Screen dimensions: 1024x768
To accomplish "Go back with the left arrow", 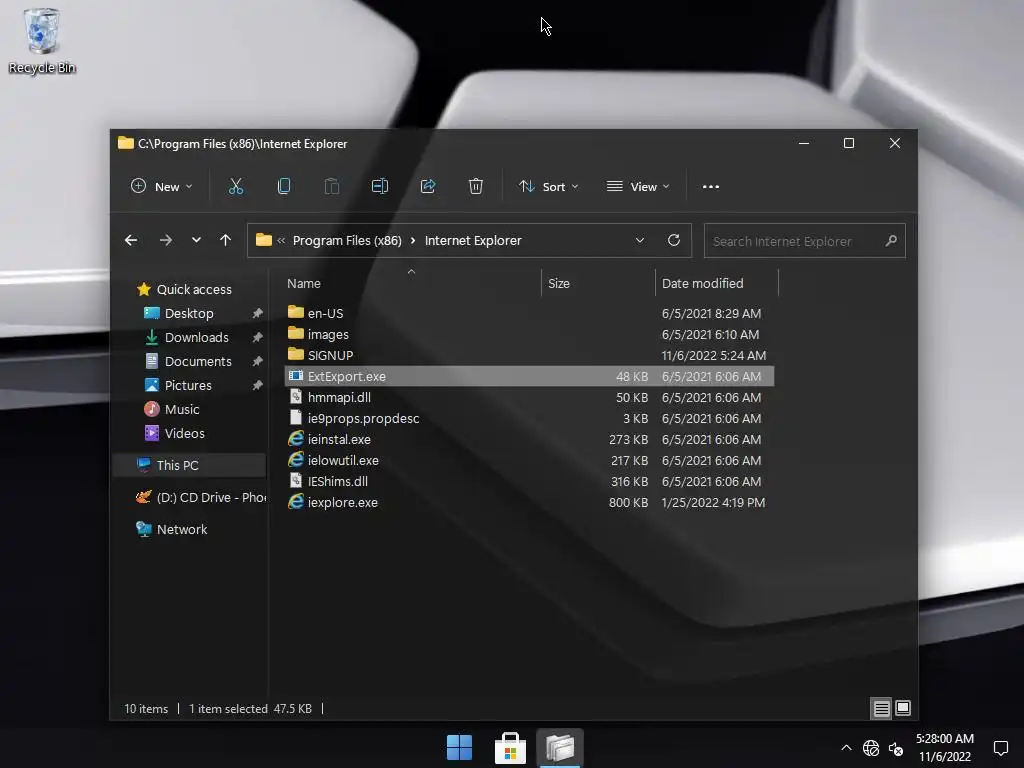I will point(131,240).
